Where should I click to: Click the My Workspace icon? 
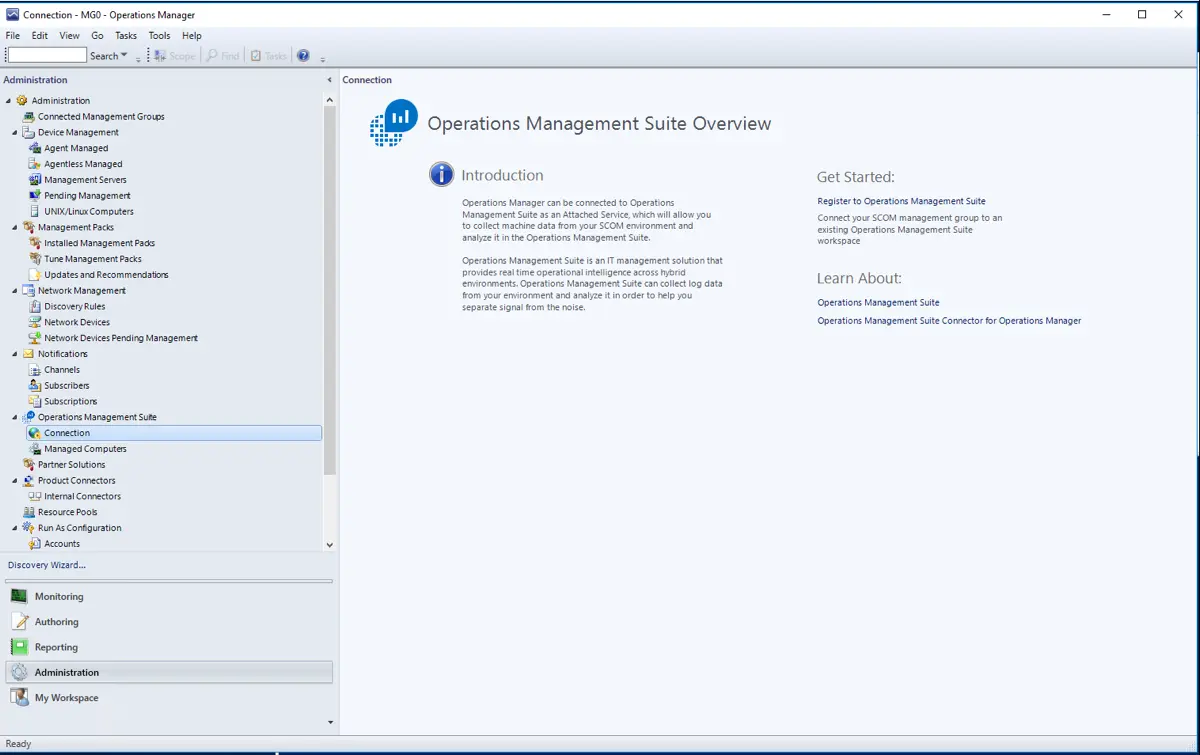(x=19, y=698)
